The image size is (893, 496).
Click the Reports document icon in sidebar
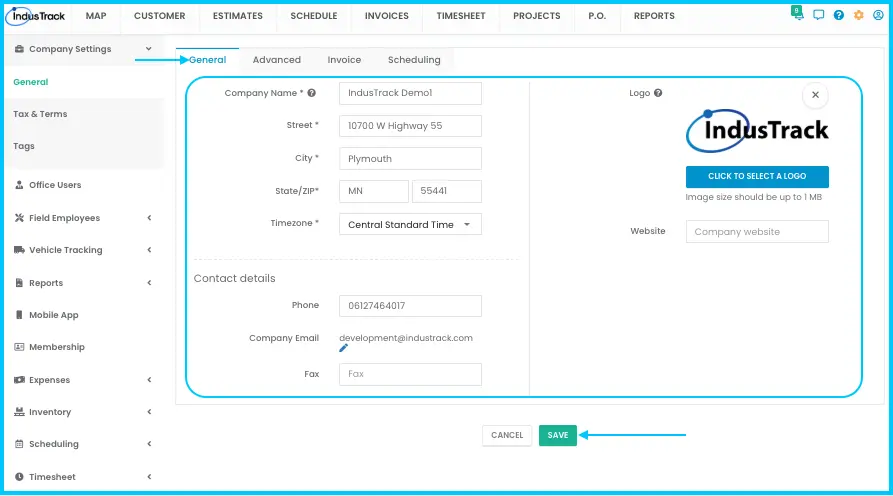tap(19, 283)
